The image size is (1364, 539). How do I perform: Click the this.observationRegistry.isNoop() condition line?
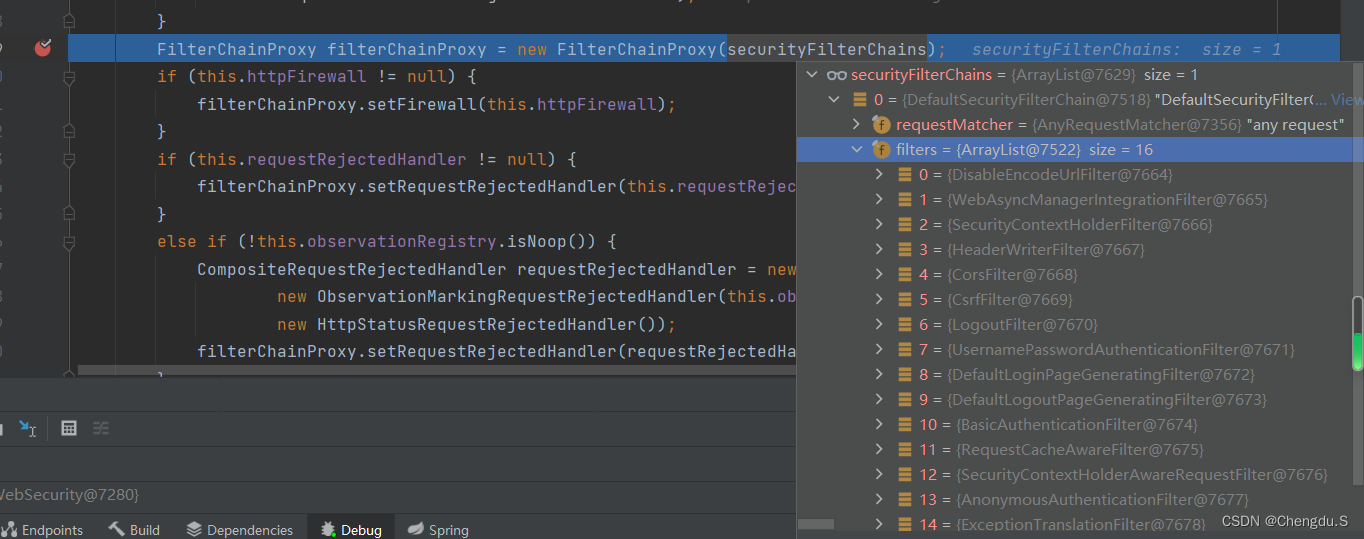point(387,242)
